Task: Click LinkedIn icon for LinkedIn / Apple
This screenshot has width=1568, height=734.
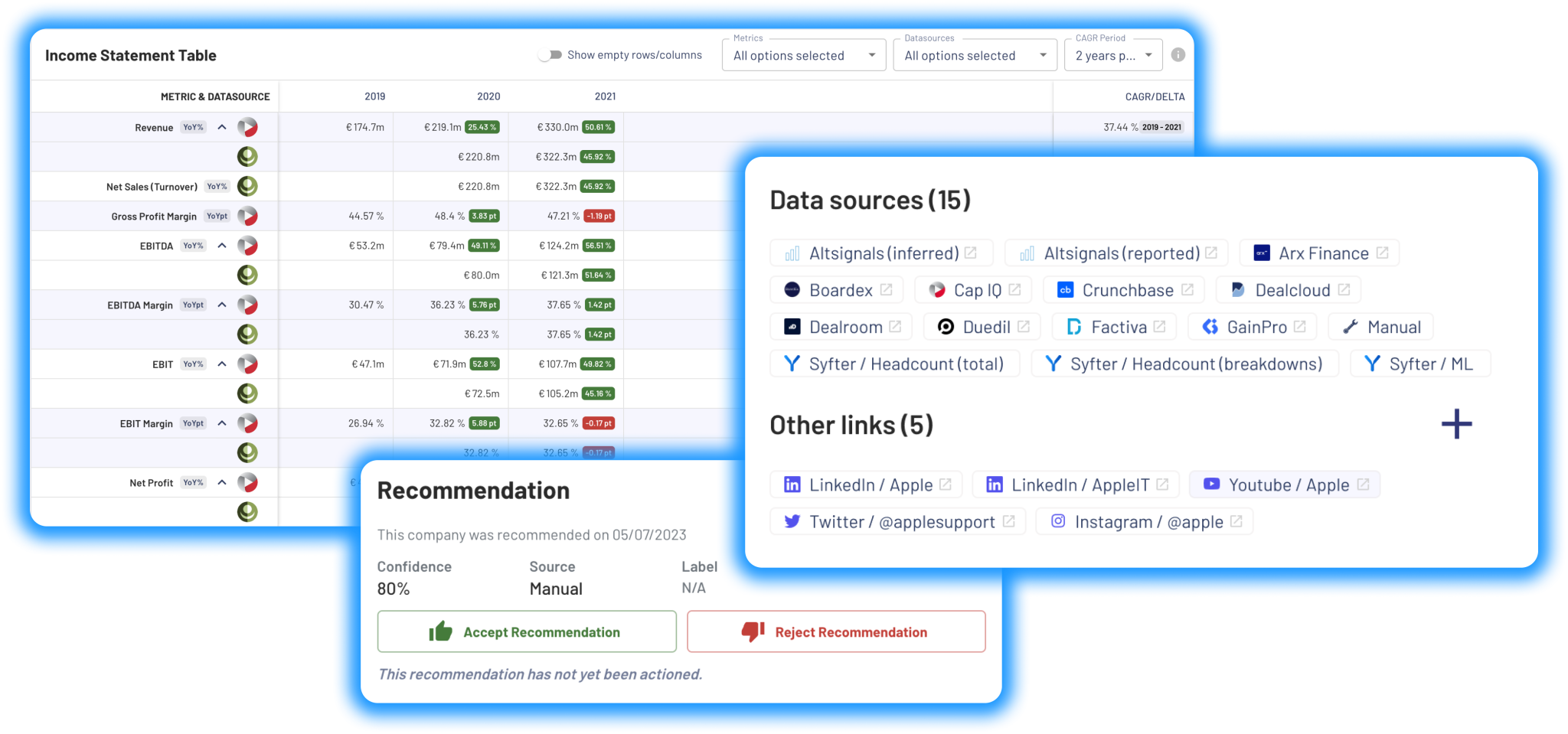Action: coord(792,484)
